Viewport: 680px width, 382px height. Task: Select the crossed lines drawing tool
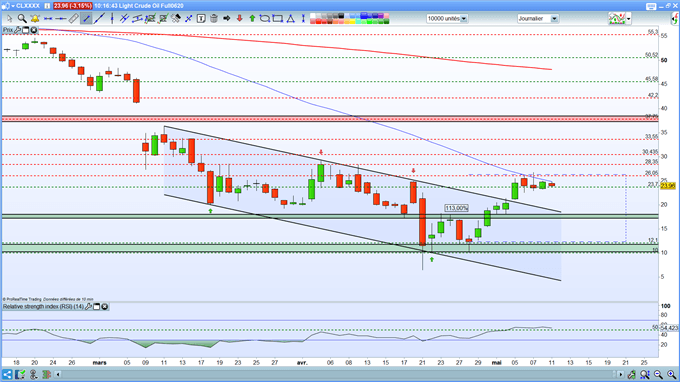click(124, 18)
